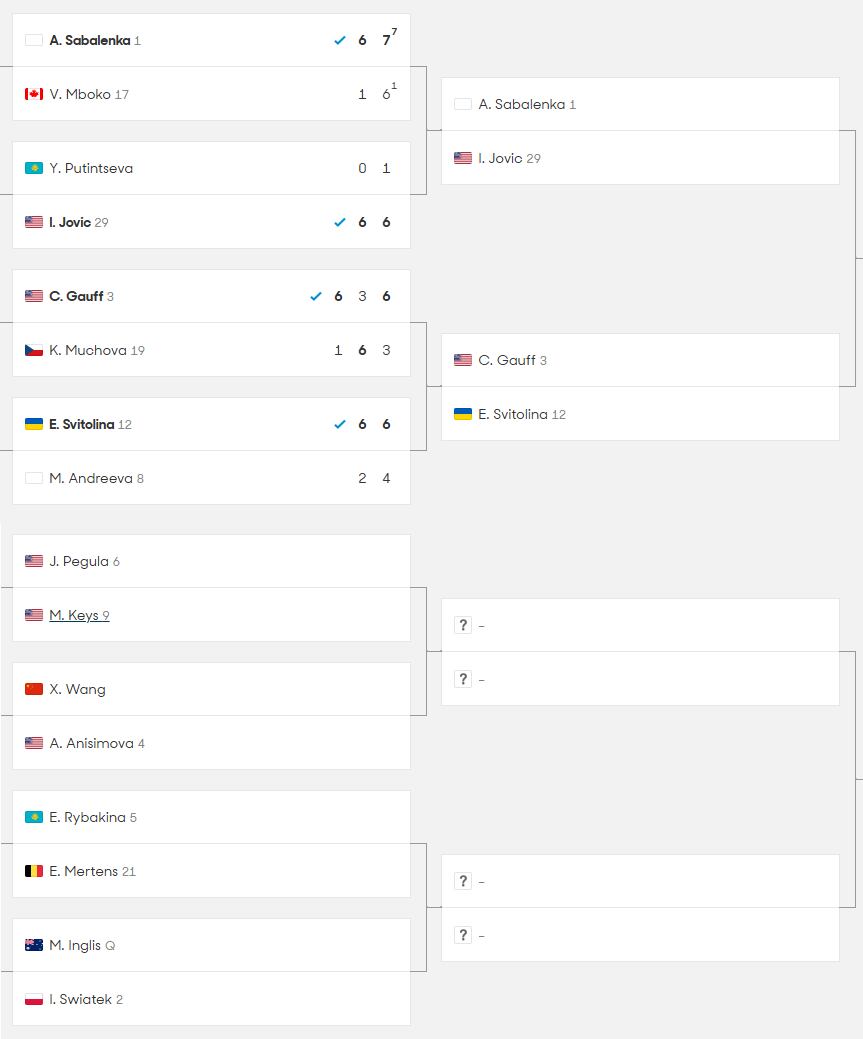The height and width of the screenshot is (1039, 863).
Task: Click the Chinese flag next to X. Wang
Action: pos(33,689)
